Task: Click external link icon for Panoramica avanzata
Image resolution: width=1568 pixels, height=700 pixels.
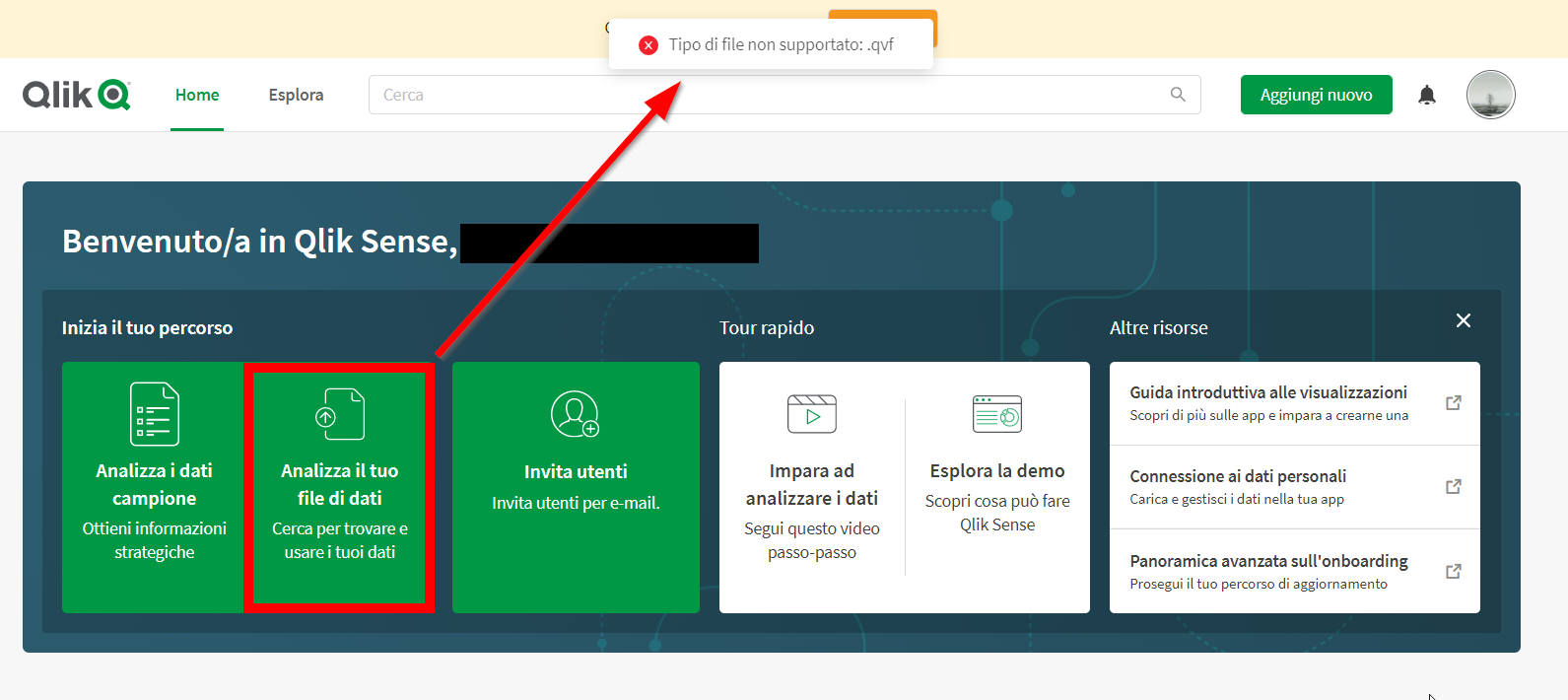Action: pos(1454,572)
